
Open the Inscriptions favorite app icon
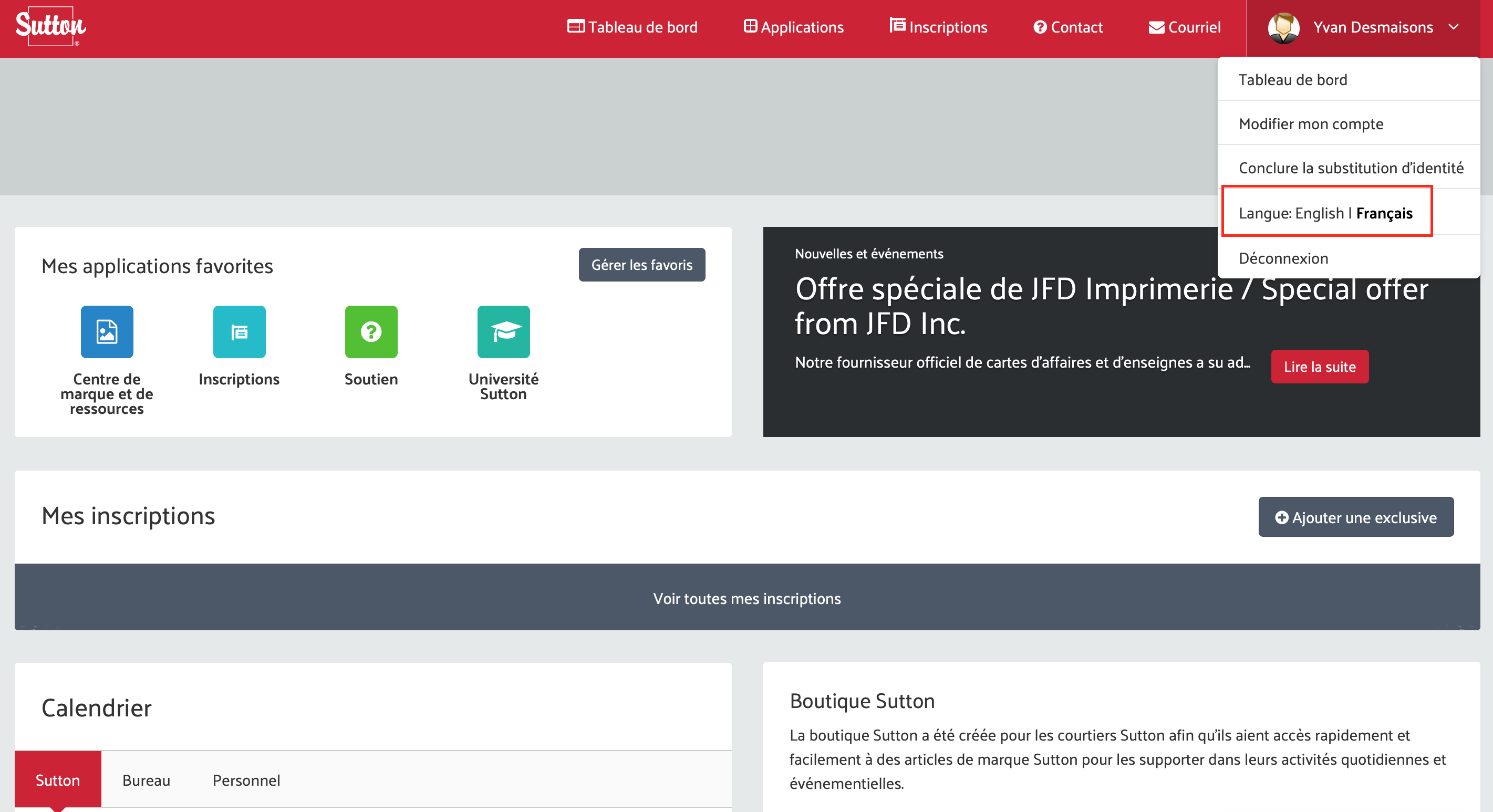click(239, 331)
